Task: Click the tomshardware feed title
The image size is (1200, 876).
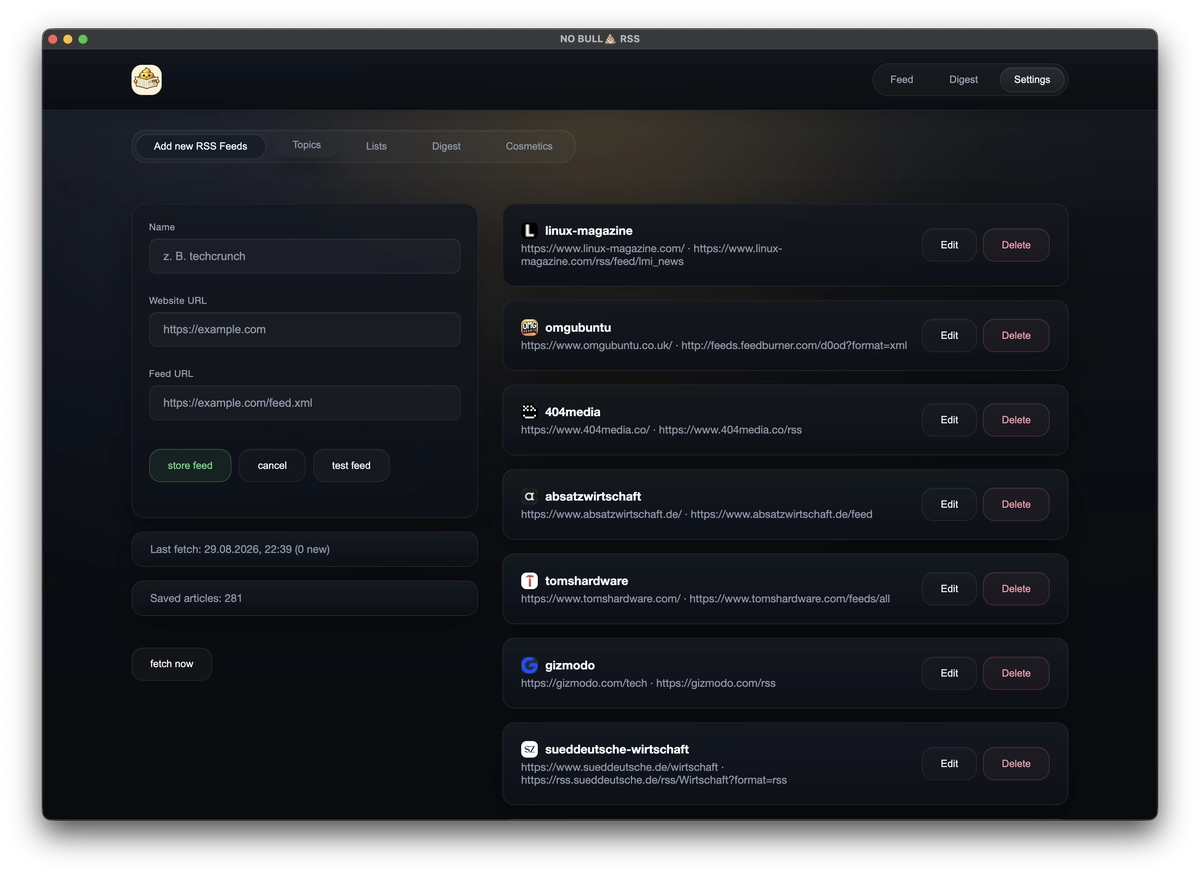Action: 587,581
